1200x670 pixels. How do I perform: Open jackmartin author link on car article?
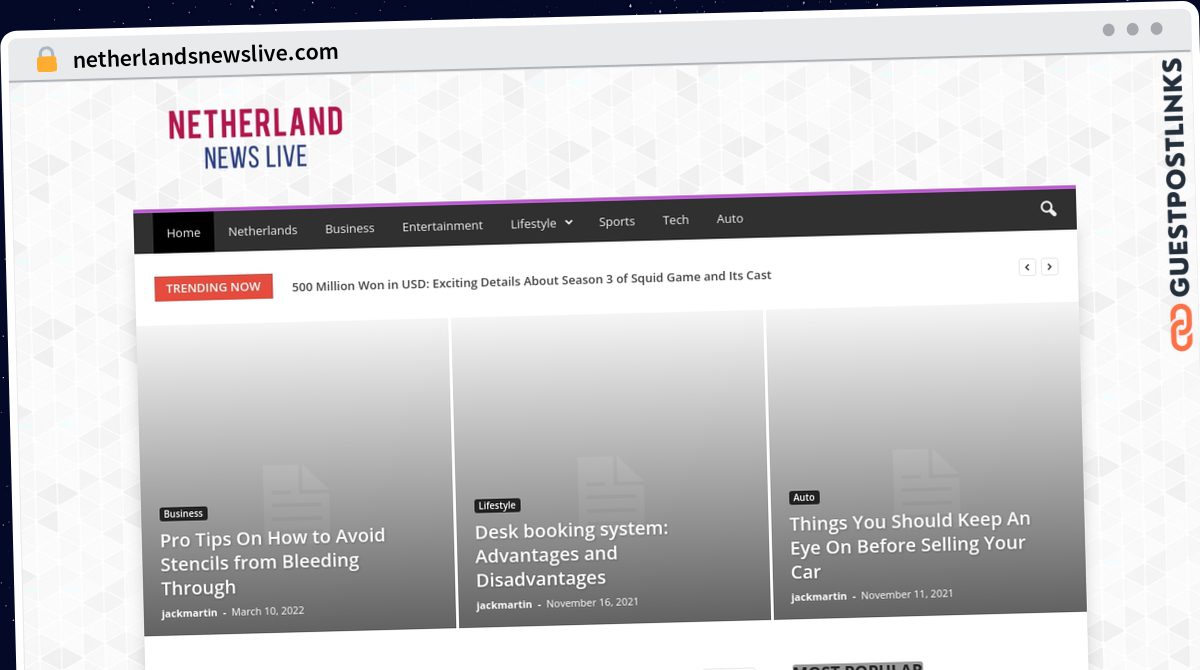(x=819, y=597)
